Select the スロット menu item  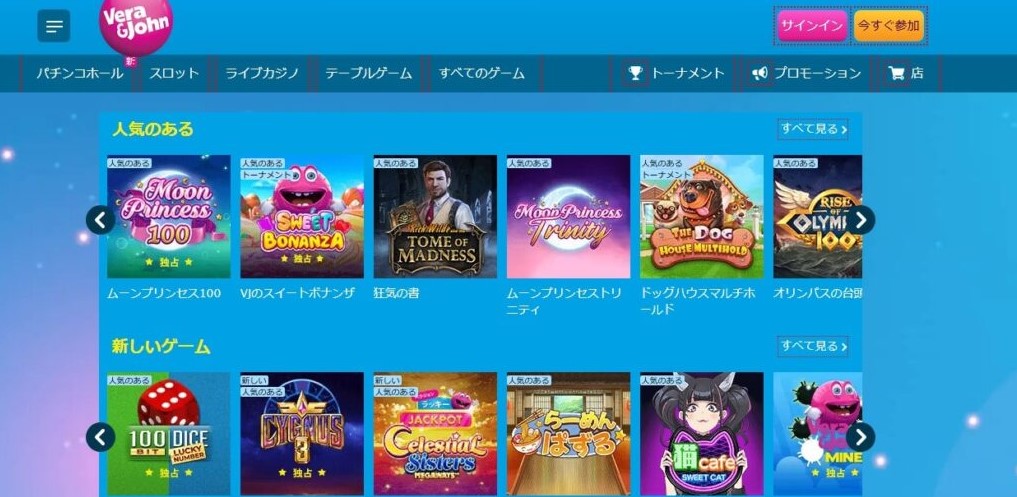point(174,73)
